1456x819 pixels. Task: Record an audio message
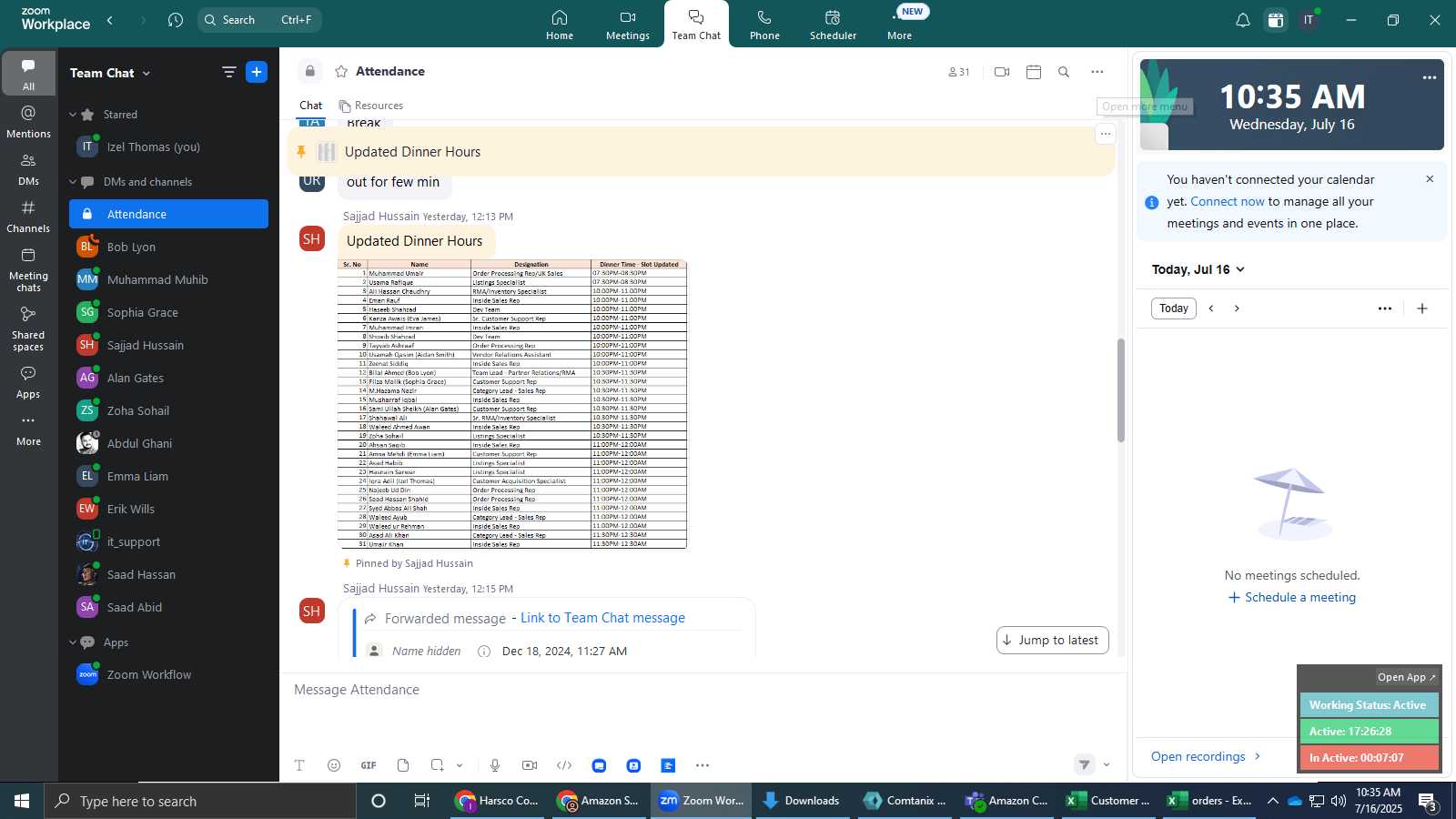pyautogui.click(x=495, y=765)
